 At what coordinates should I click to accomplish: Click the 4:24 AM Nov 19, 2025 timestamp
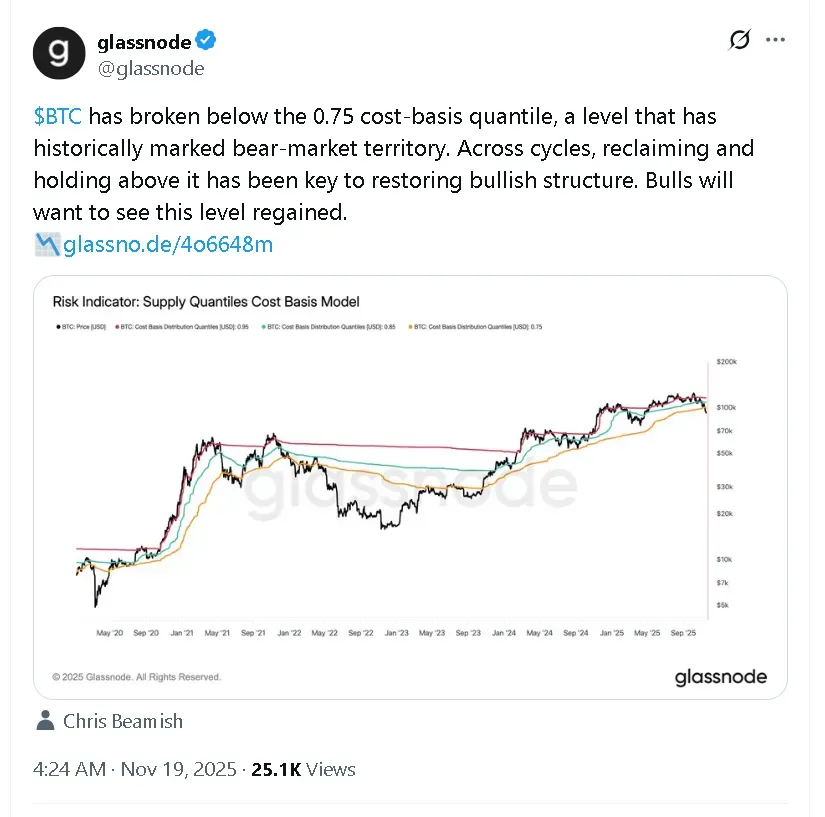(x=135, y=769)
